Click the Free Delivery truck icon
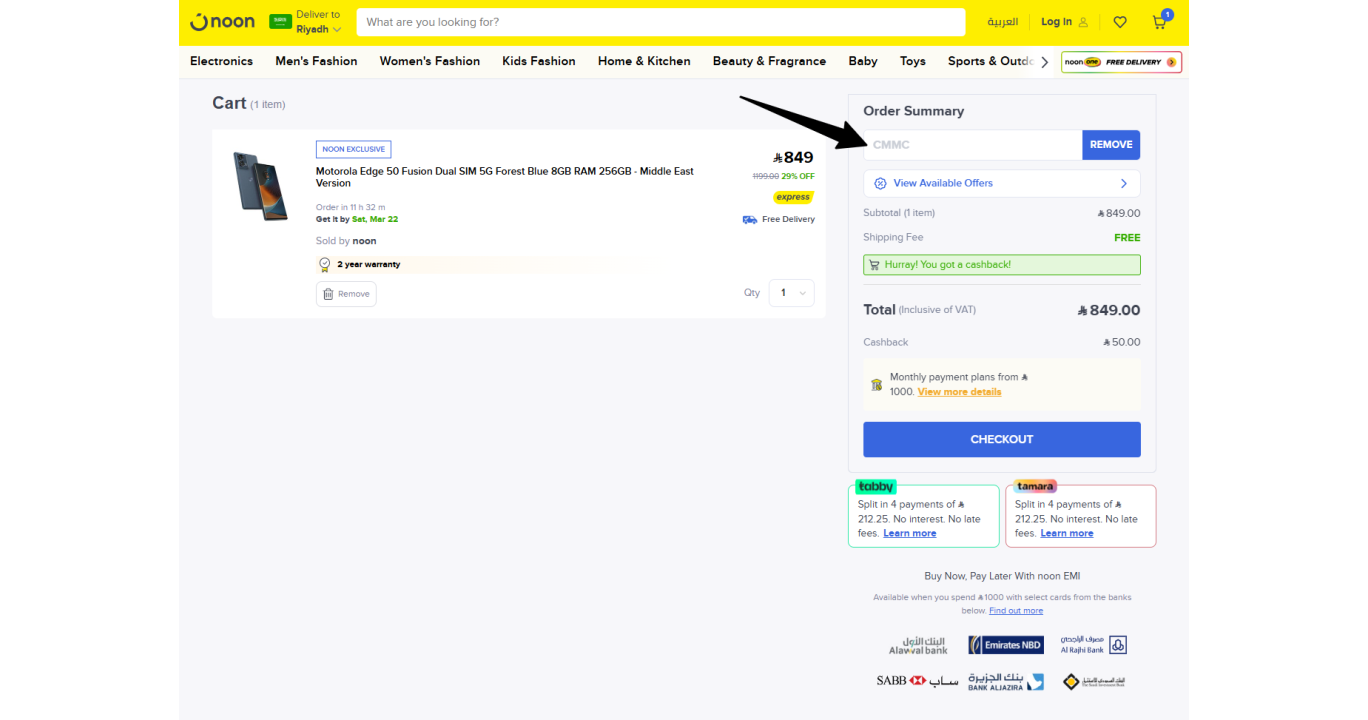Screen dimensions: 1368x720 750,219
